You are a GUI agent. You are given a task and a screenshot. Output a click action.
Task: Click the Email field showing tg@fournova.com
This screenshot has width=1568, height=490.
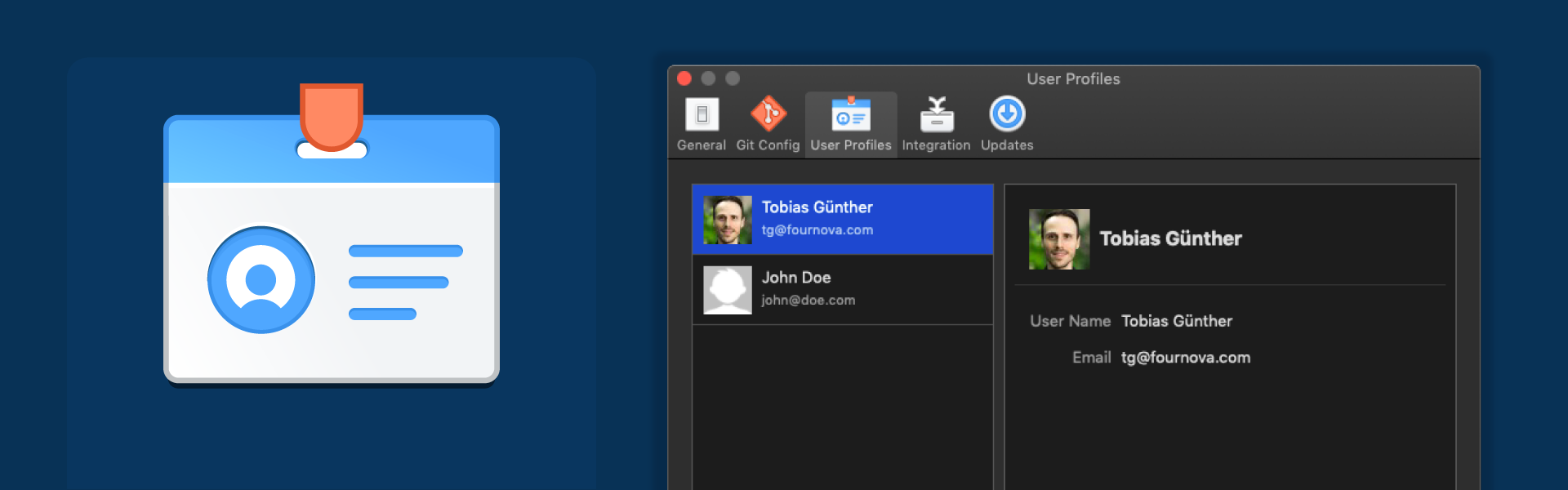coord(1185,358)
